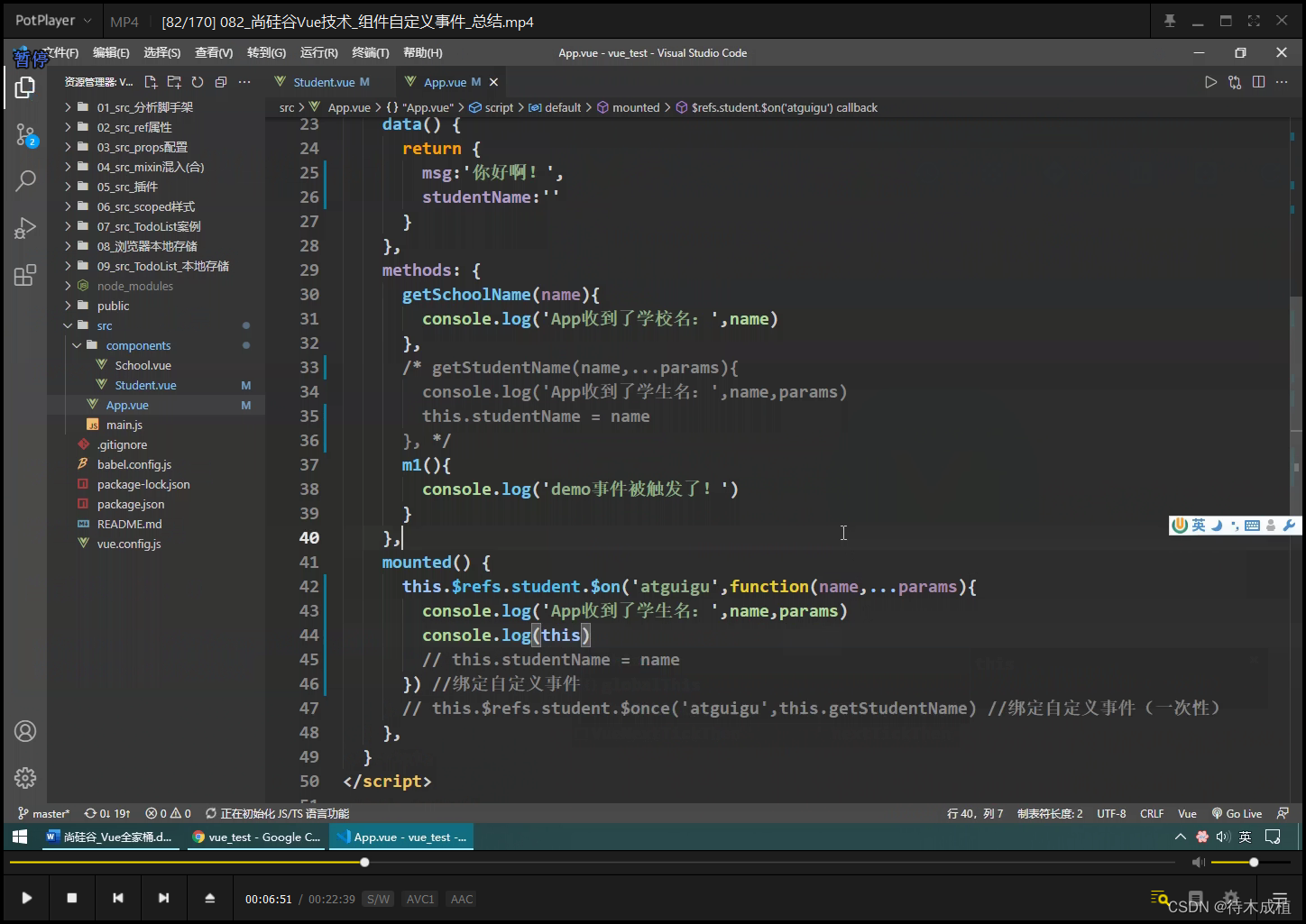
Task: Open editor more actions ellipsis
Action: (1282, 82)
